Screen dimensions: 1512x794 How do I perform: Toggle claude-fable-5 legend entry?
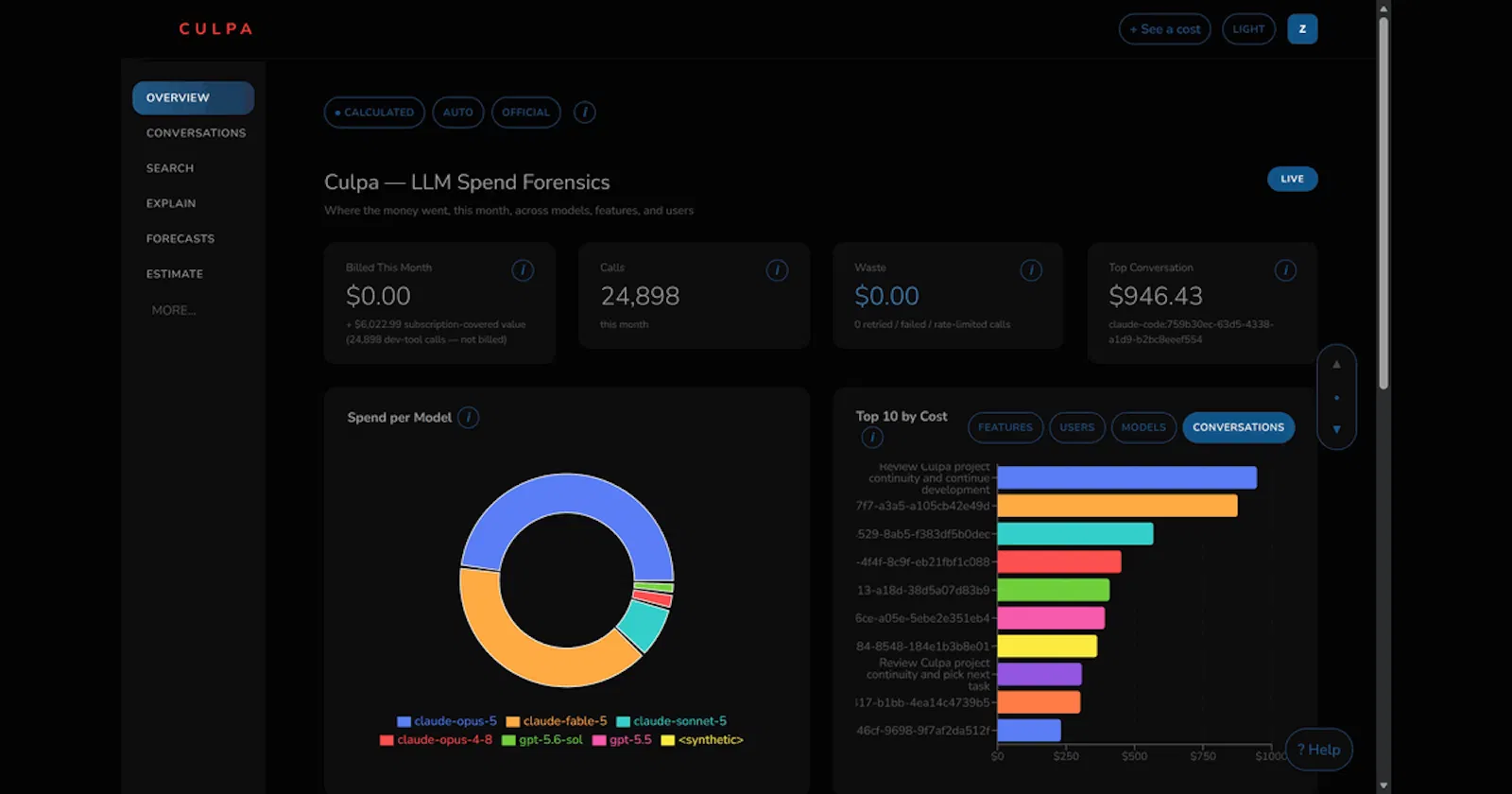tap(557, 721)
